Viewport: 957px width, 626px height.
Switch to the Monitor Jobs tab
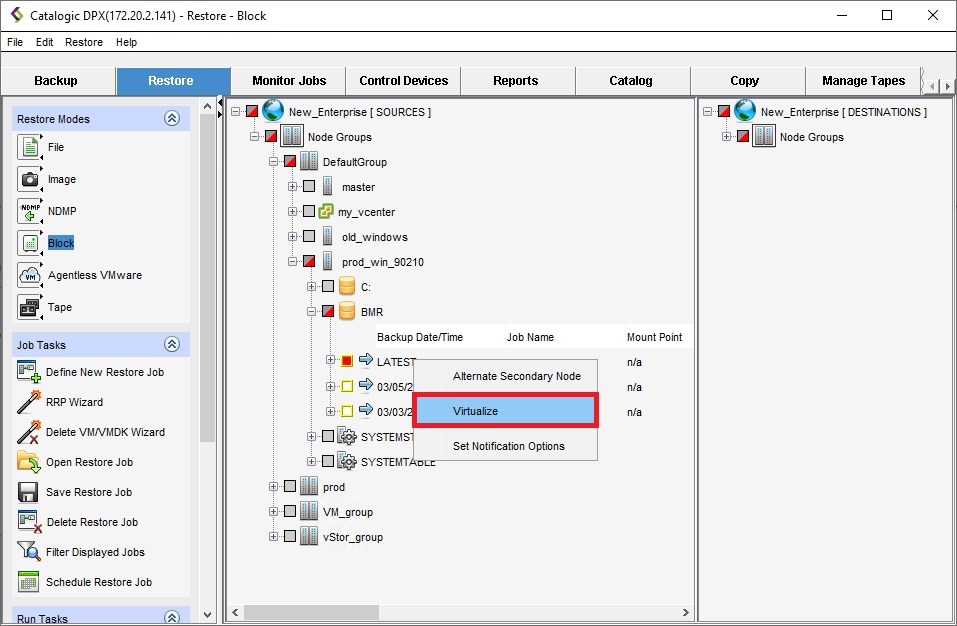(288, 80)
